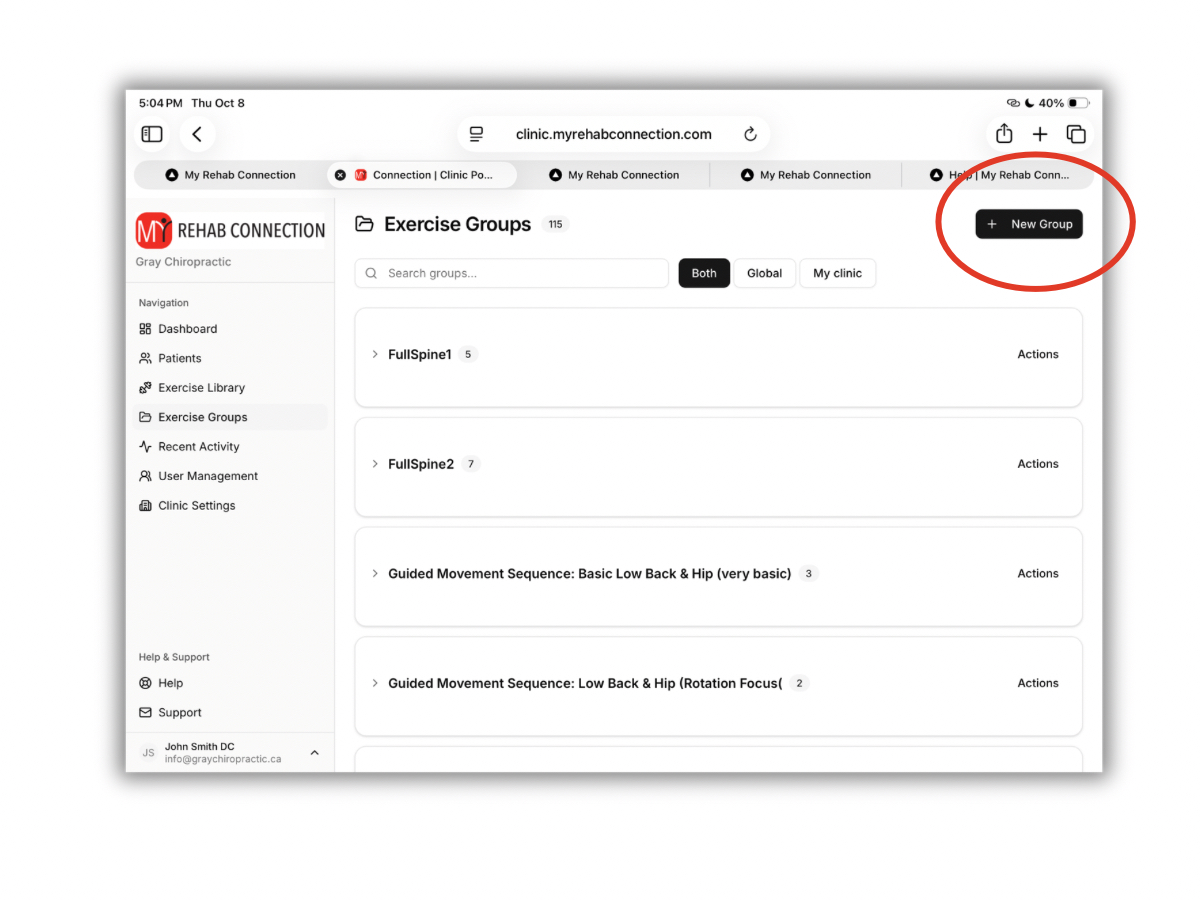Screen dimensions: 1200x900
Task: Click the Recent Activity pulse icon
Action: coord(145,447)
